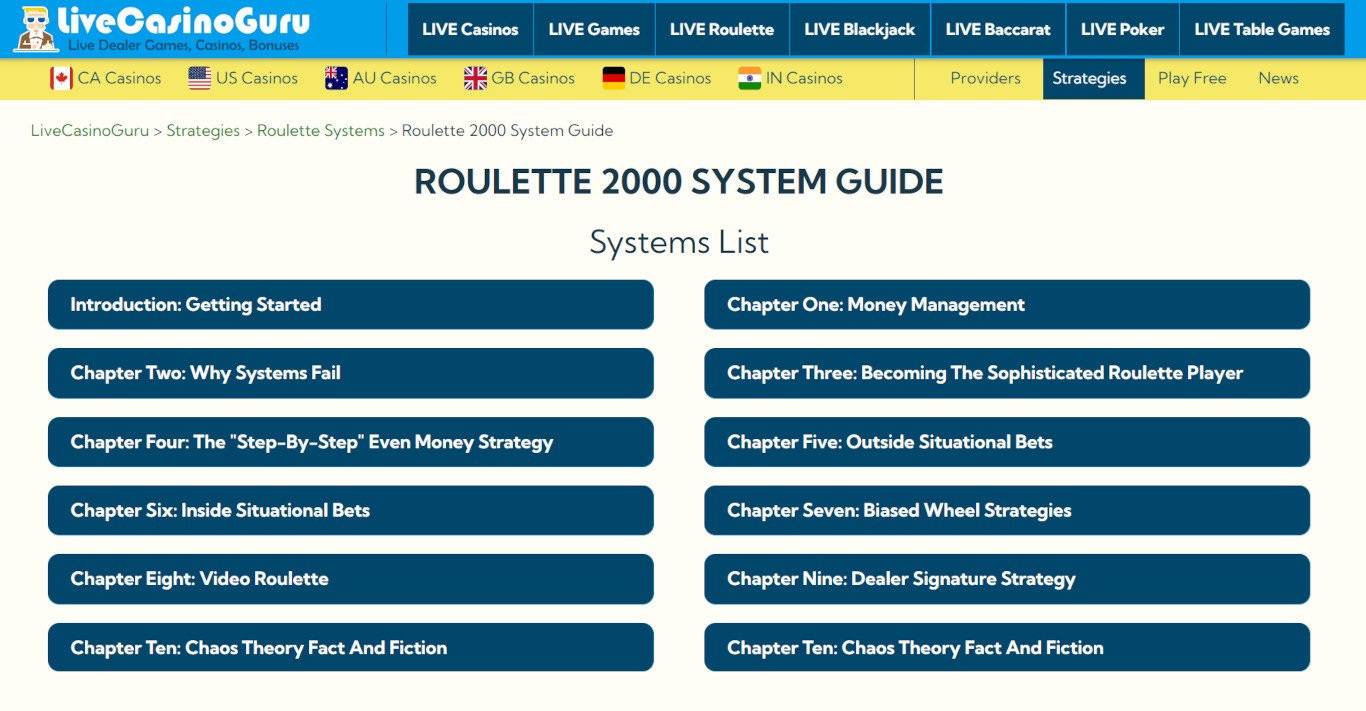The width and height of the screenshot is (1366, 711).
Task: Open Chapter Seven: Biased Wheel Strategies
Action: (1007, 510)
